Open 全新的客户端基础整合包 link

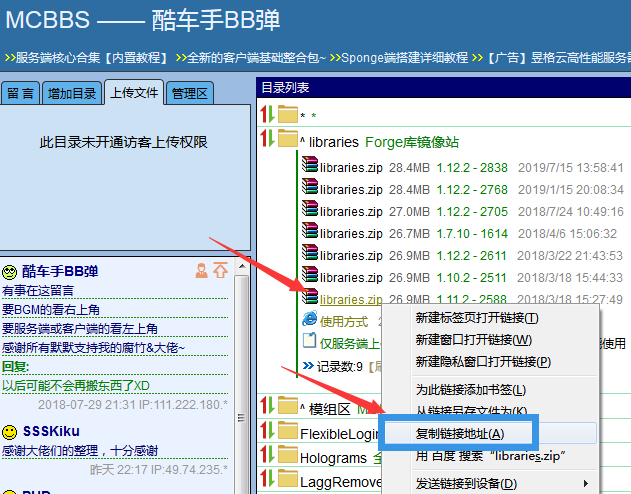[256, 58]
